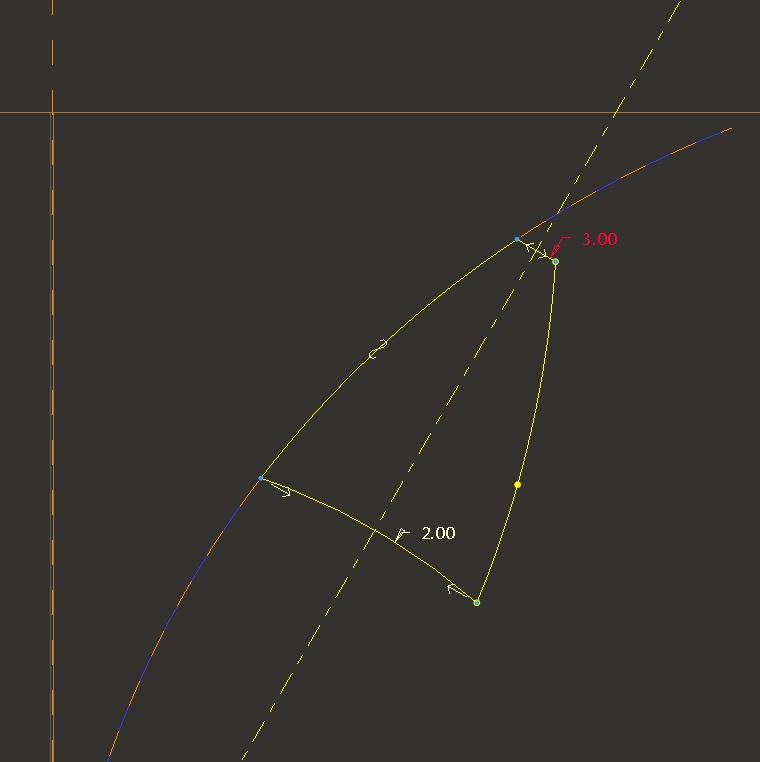Click the tangent constraint symbol on upper arc
Viewport: 760px width, 762px height.
pos(378,349)
